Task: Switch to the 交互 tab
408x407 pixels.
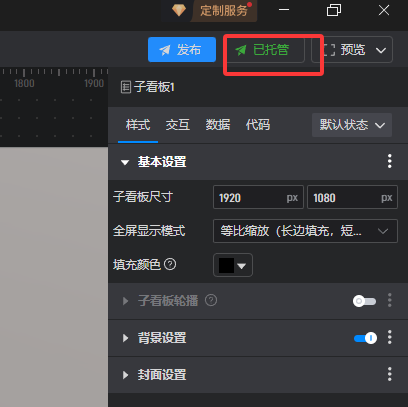Action: (178, 125)
